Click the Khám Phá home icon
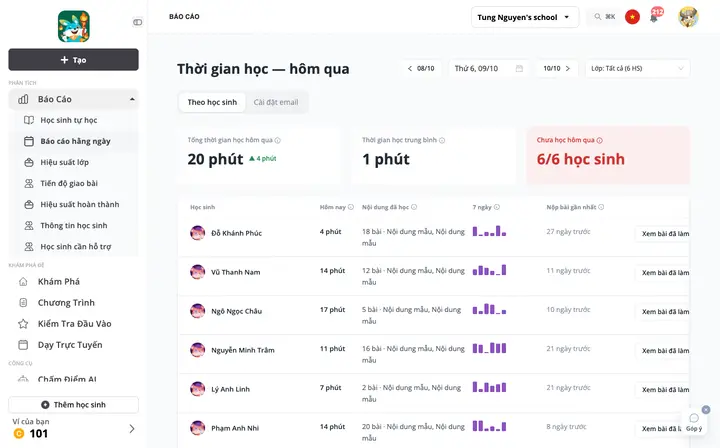 23,281
